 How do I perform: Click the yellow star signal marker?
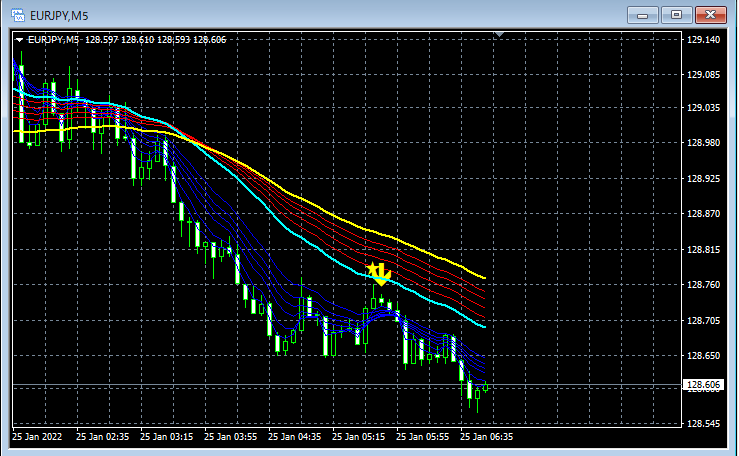(x=372, y=269)
